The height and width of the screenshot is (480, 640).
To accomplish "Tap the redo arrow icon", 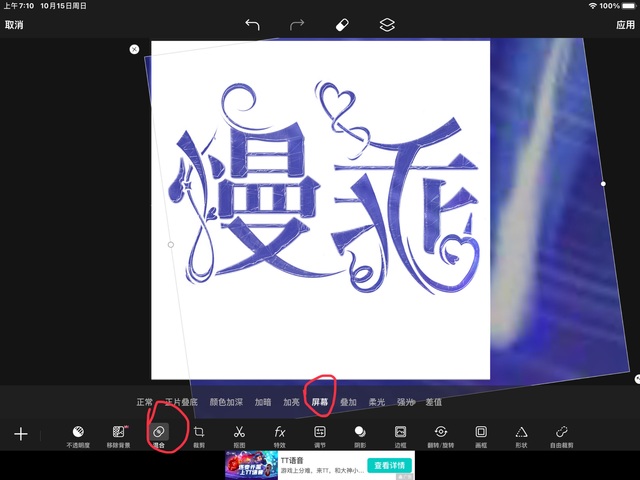I will 297,25.
